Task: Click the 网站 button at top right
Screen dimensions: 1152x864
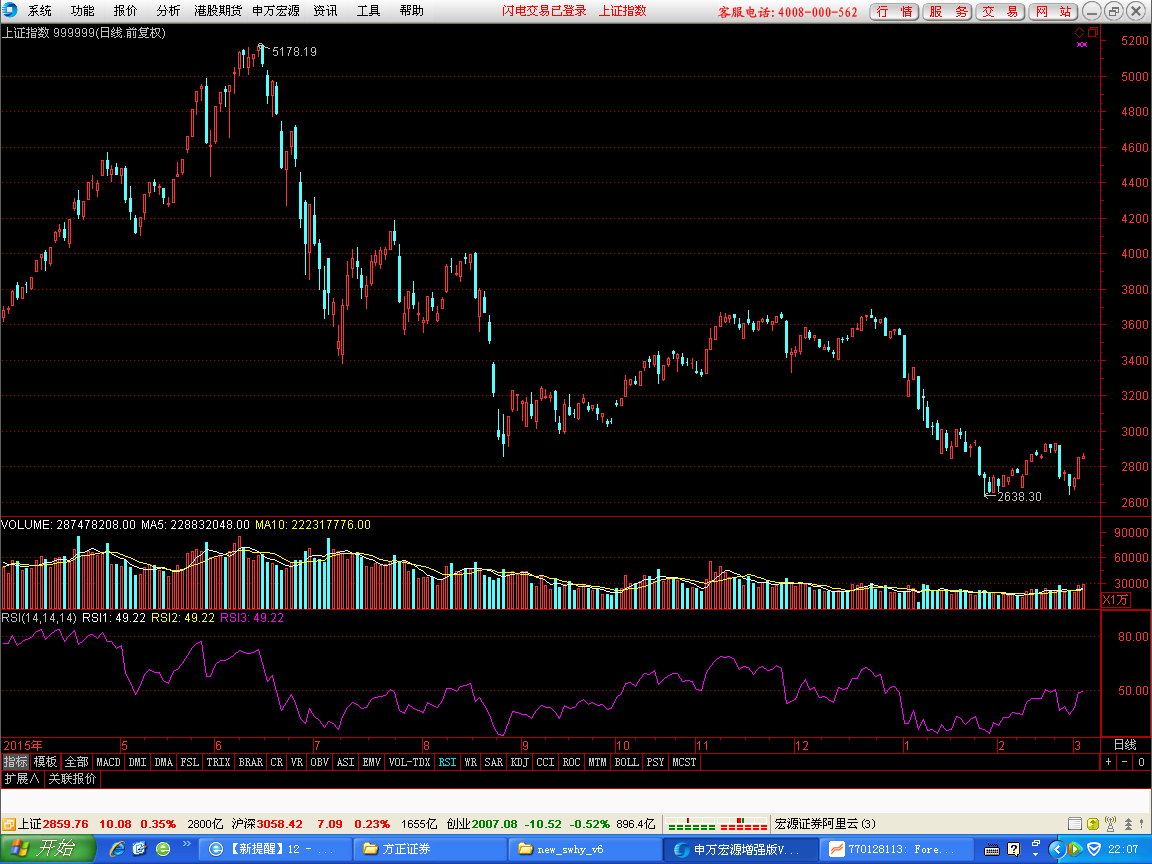Action: click(x=1054, y=12)
